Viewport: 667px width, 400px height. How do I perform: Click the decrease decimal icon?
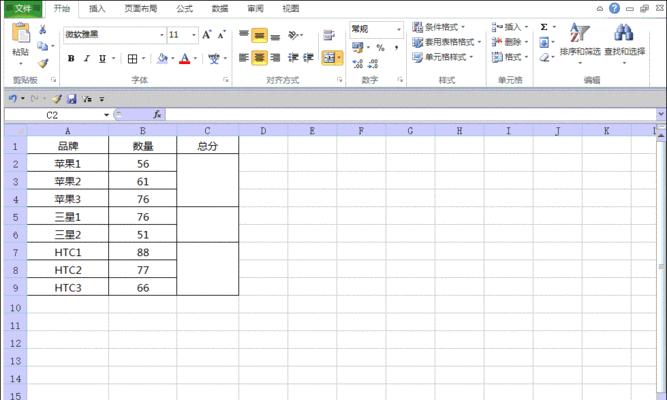373,64
